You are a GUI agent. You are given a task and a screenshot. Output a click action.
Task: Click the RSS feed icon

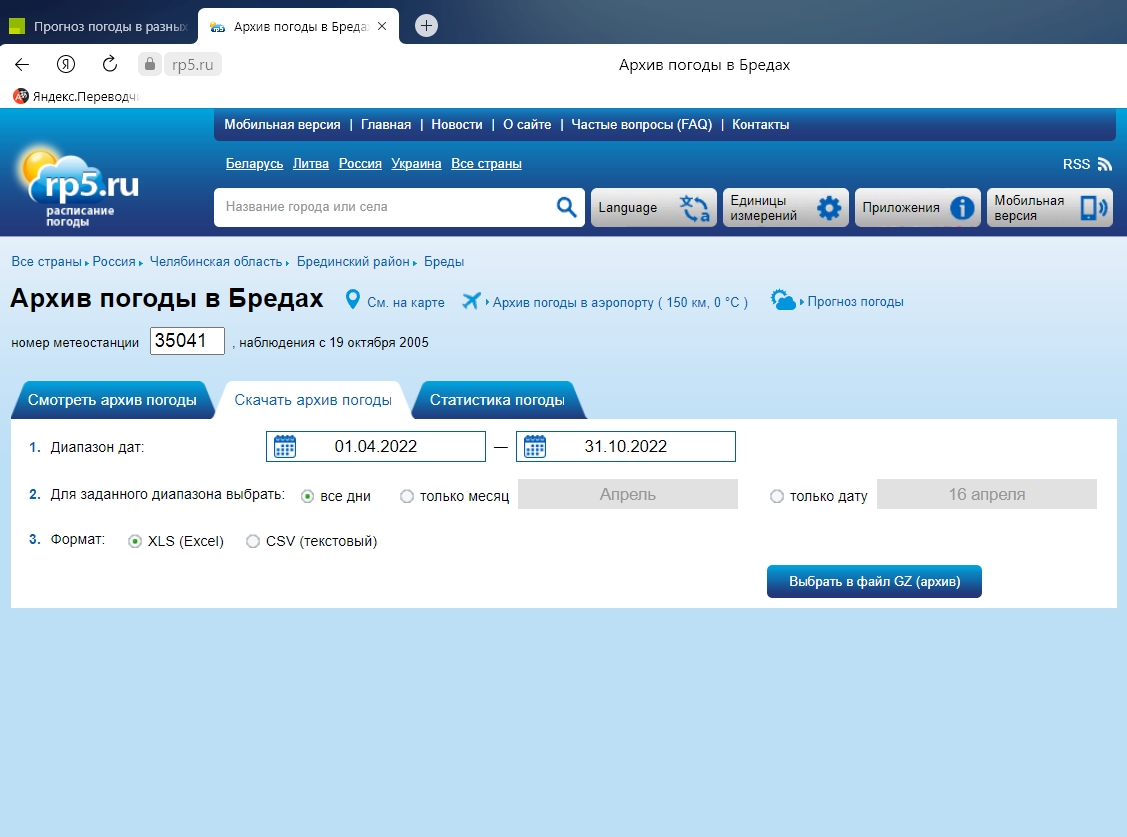[1105, 164]
